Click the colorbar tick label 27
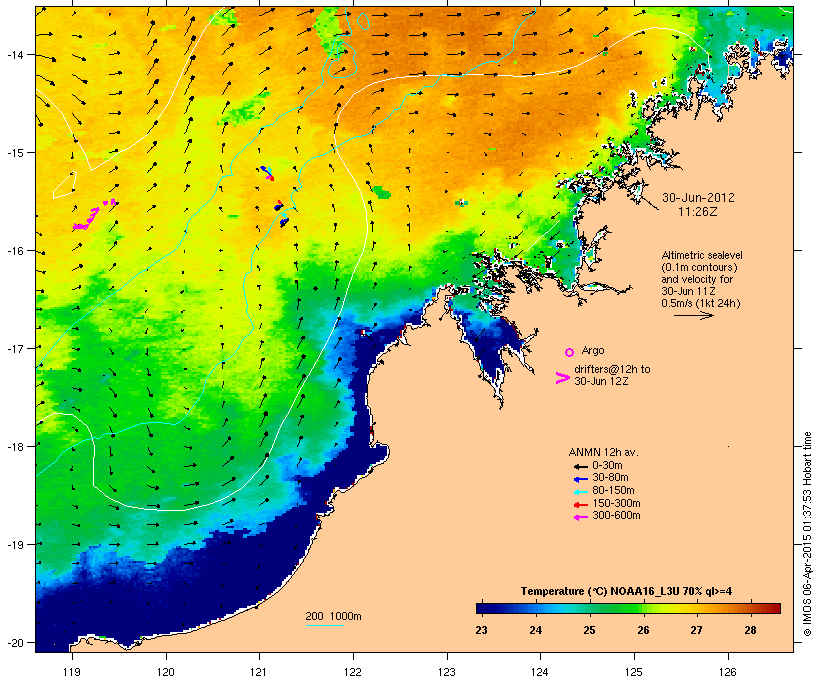The width and height of the screenshot is (820, 680). click(696, 630)
